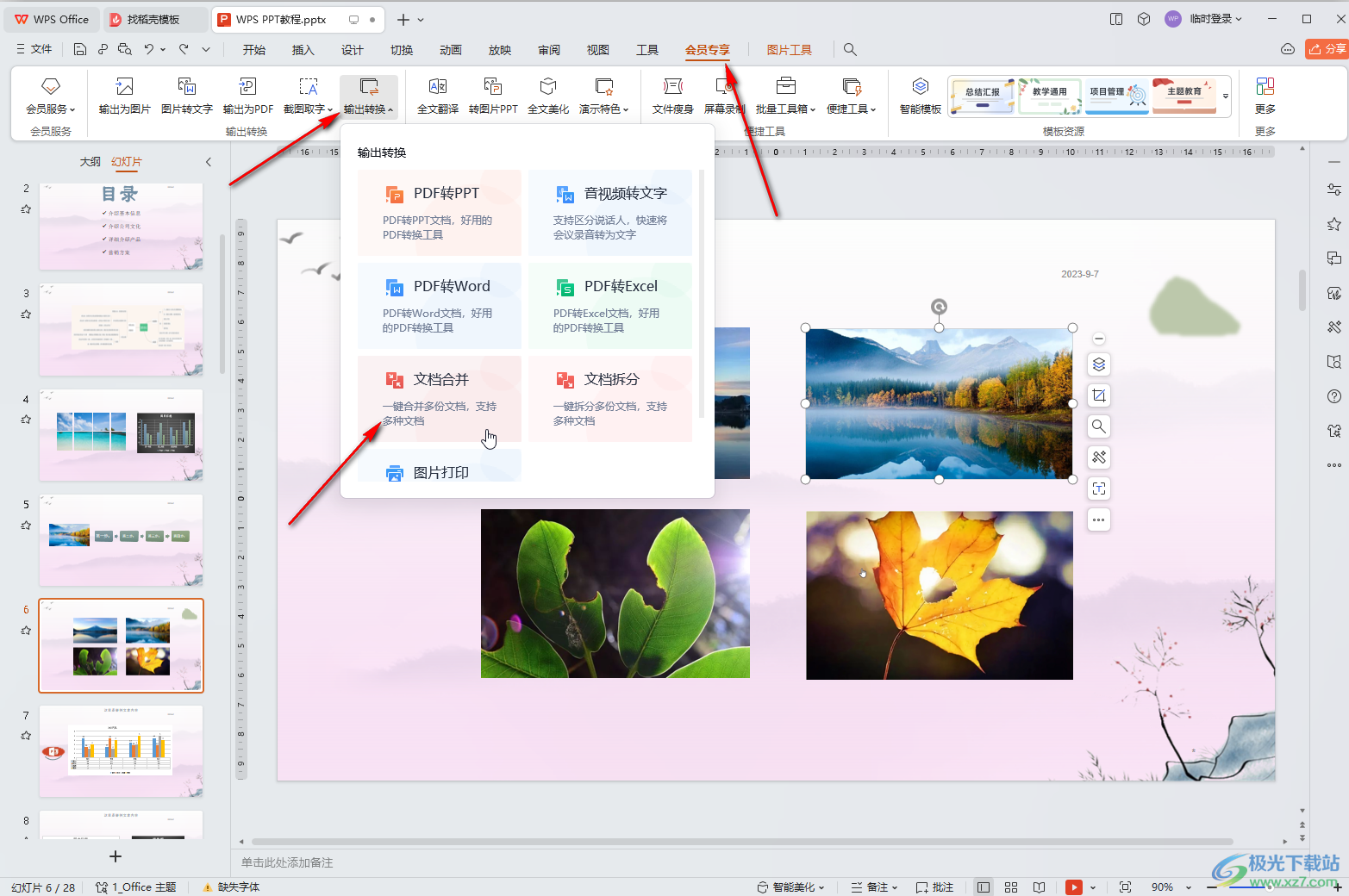This screenshot has width=1349, height=896.
Task: Open the 智能模板 tool
Action: pyautogui.click(x=921, y=96)
